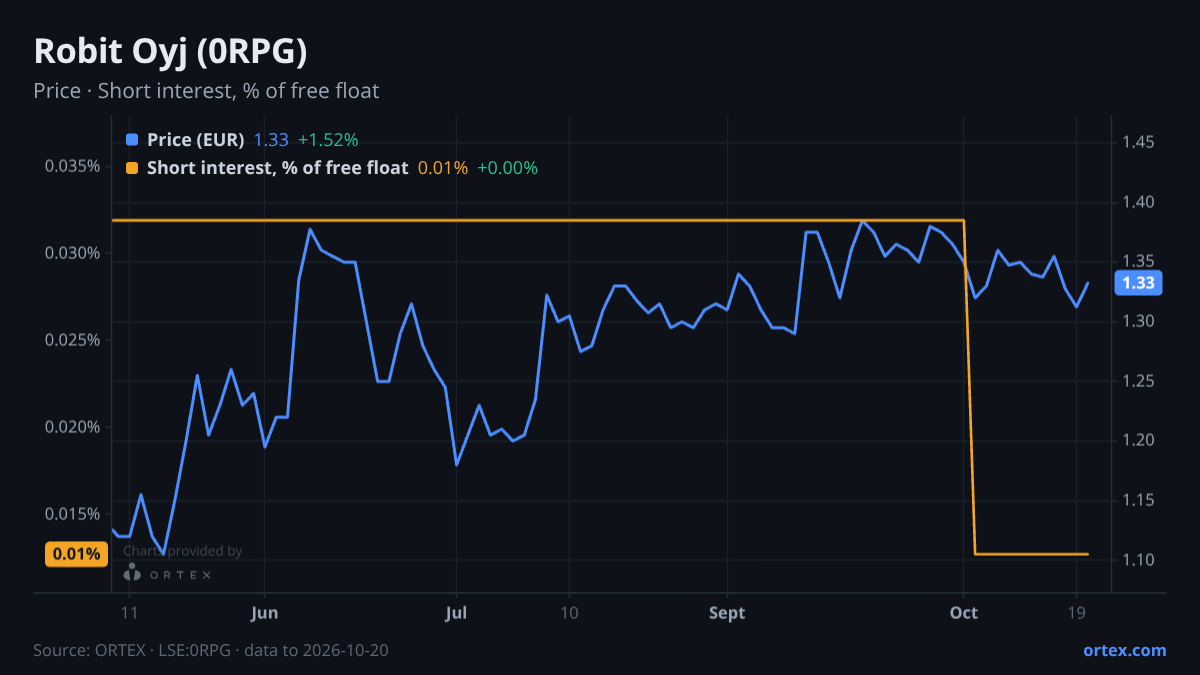The height and width of the screenshot is (675, 1200).
Task: Click the 0.035% left axis label
Action: (72, 165)
